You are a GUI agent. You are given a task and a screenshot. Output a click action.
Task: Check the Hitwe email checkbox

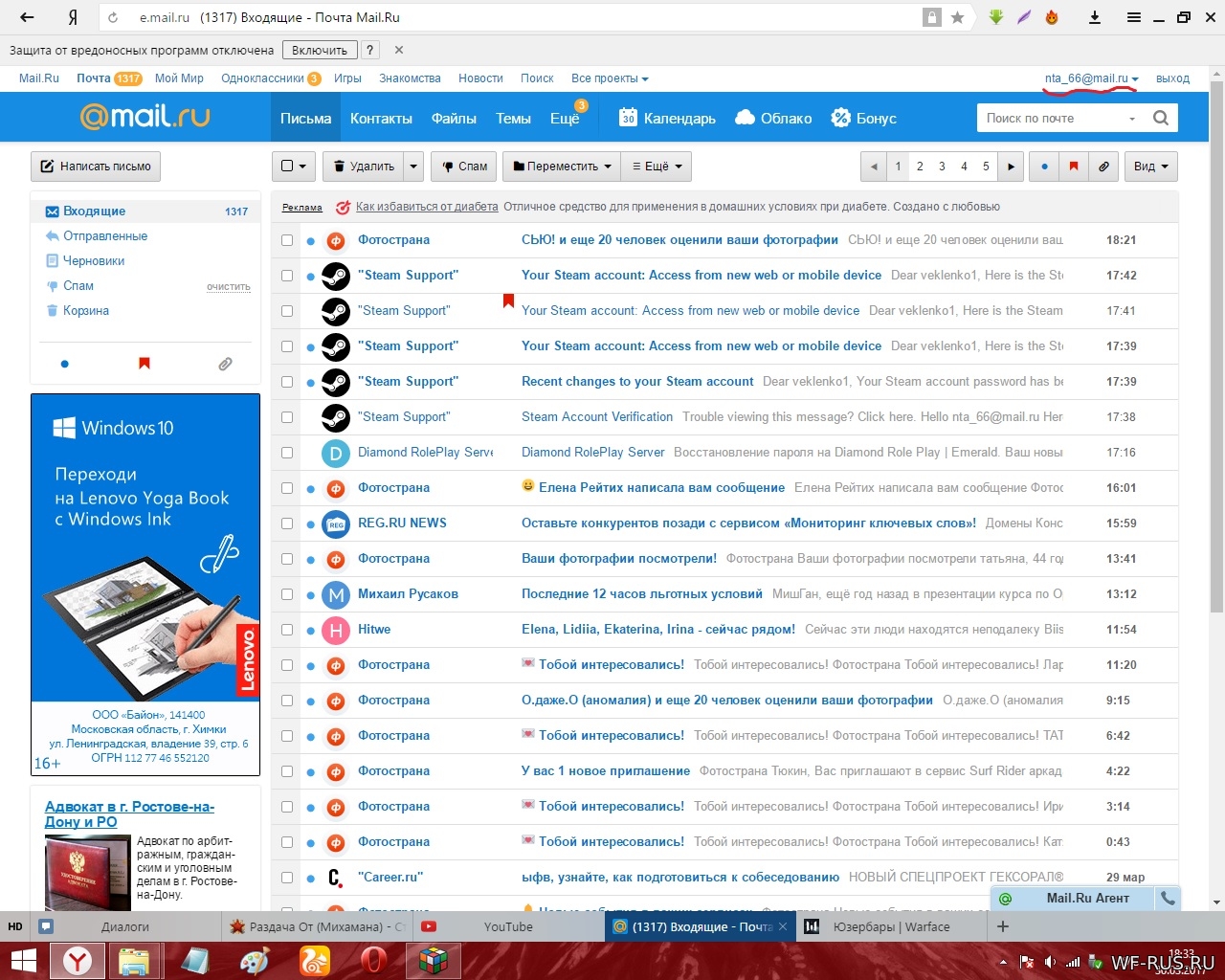coord(287,630)
